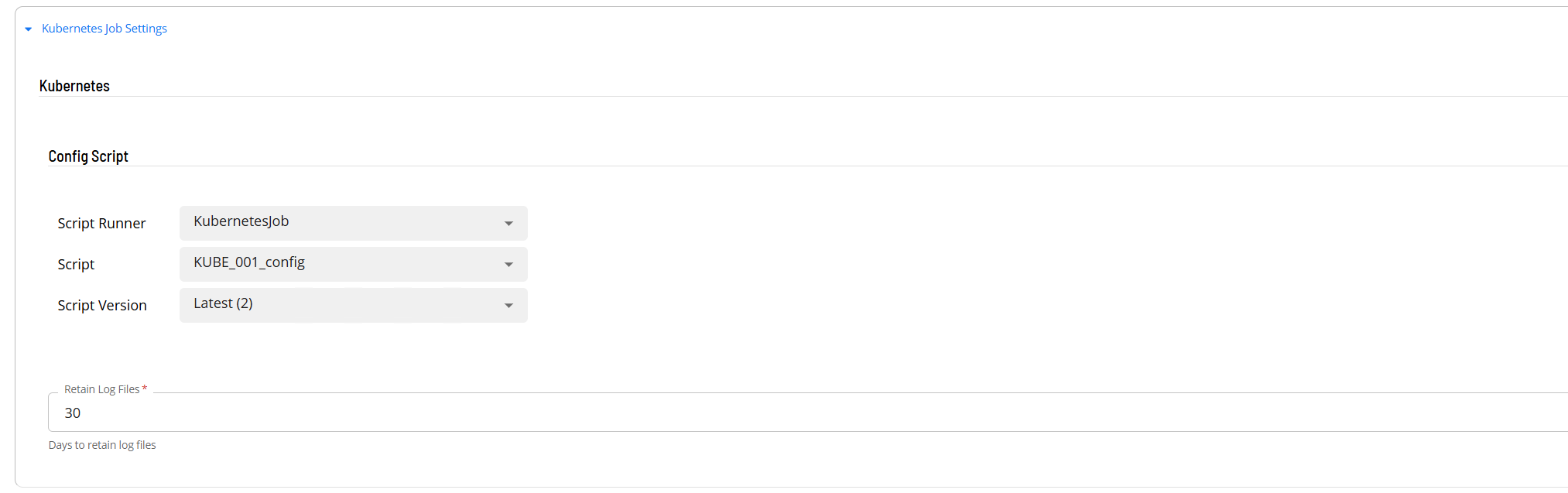
Task: Click the divider line under the Kubernetes heading
Action: coord(774,97)
